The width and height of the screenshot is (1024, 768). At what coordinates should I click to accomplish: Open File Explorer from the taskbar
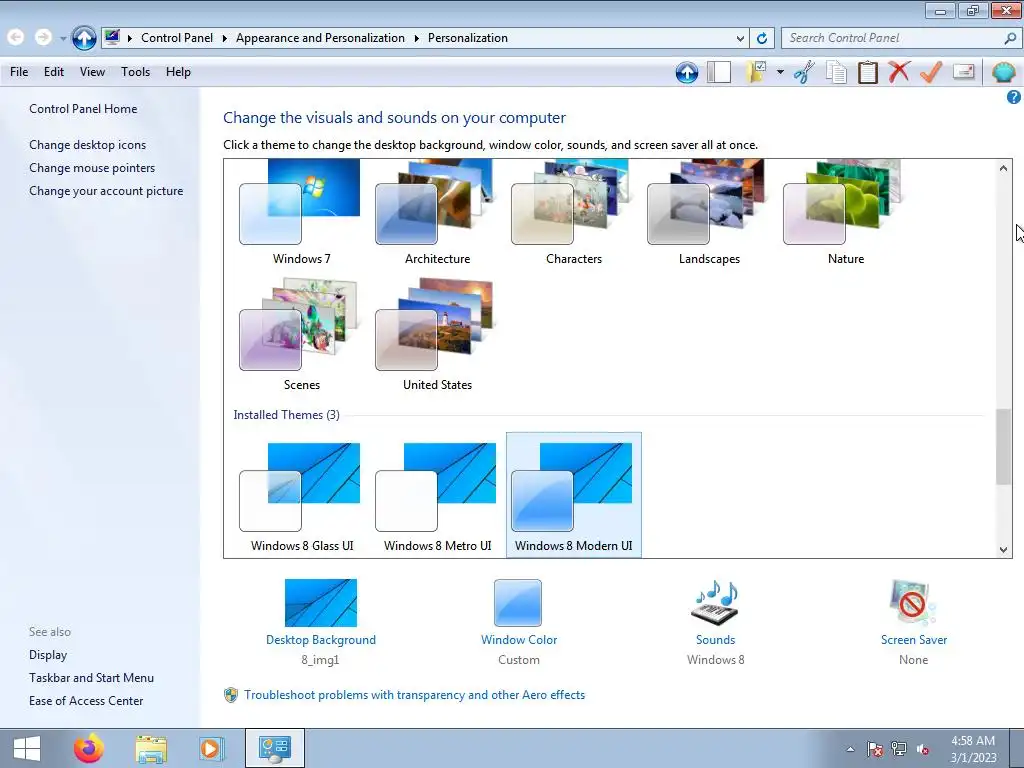pos(151,748)
